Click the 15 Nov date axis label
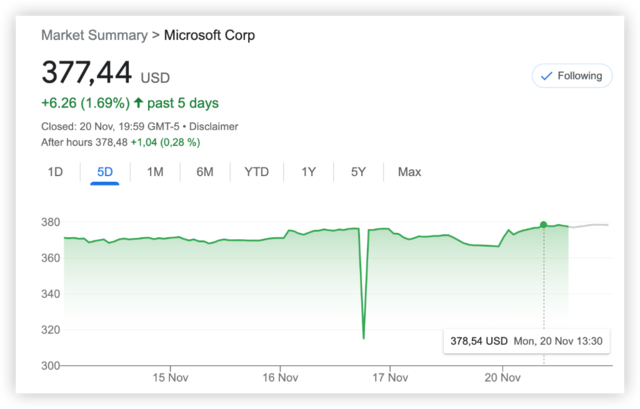The height and width of the screenshot is (409, 640). [171, 378]
